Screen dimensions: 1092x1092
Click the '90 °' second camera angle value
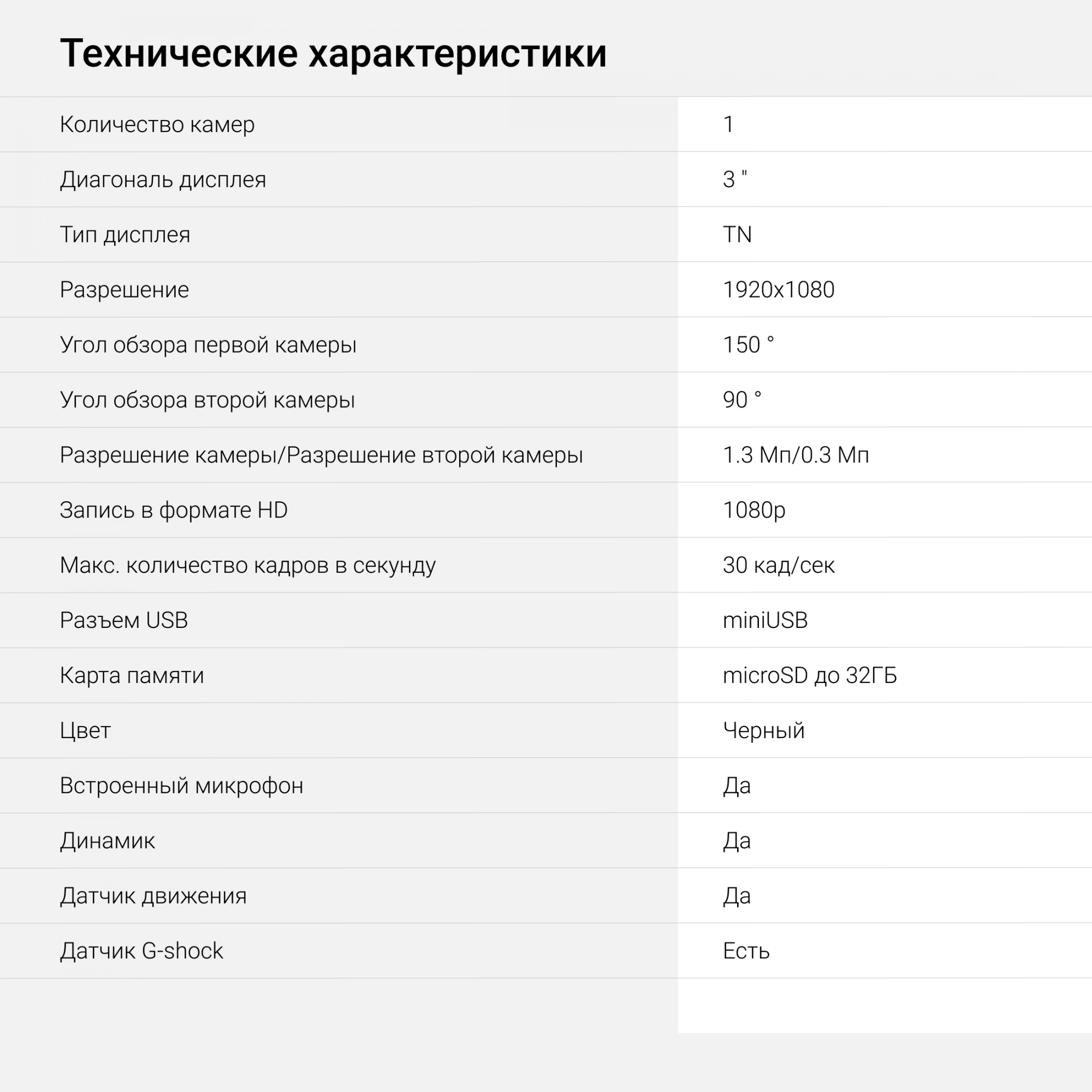[x=742, y=400]
